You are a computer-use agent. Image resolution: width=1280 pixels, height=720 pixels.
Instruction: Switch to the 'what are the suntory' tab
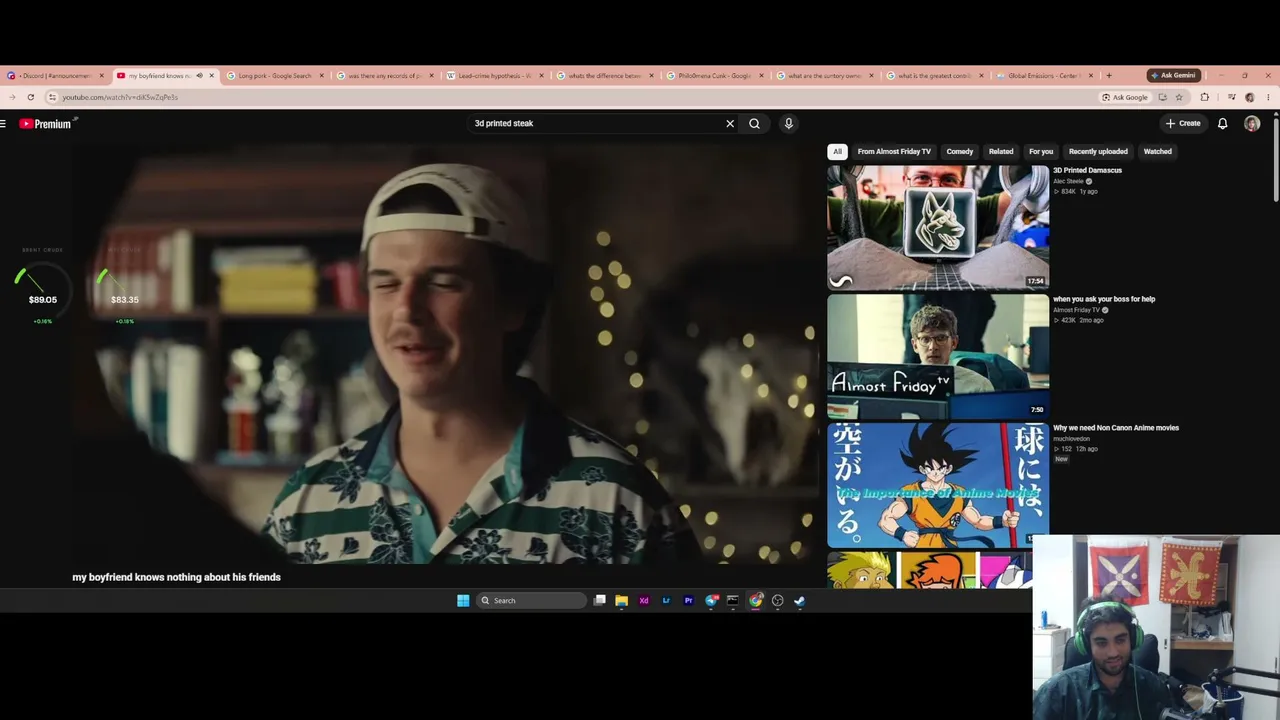825,76
